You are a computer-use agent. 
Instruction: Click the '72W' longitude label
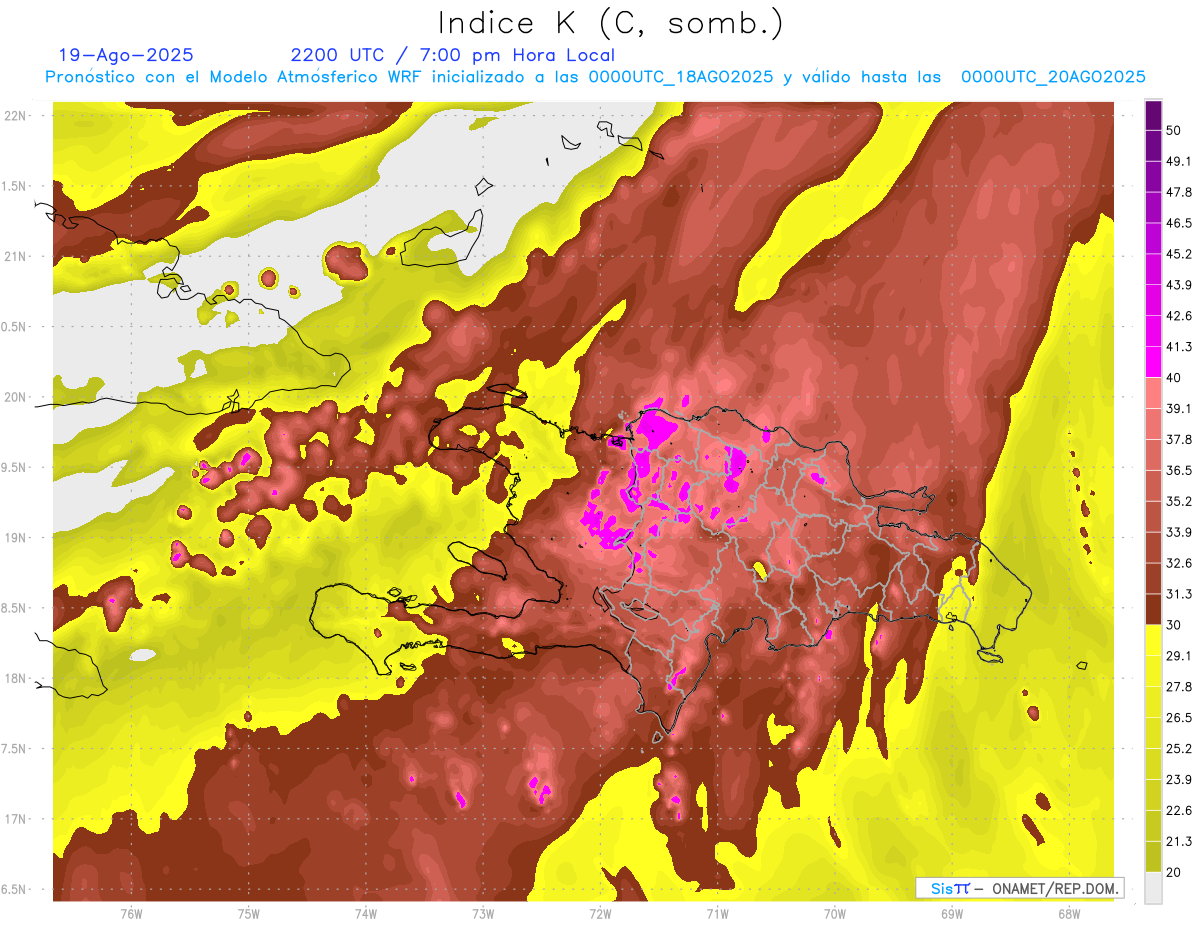(600, 914)
